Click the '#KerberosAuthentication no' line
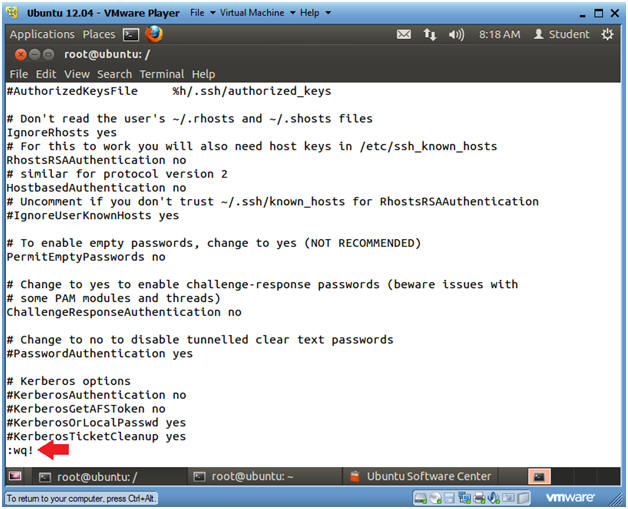The height and width of the screenshot is (509, 628). point(97,395)
